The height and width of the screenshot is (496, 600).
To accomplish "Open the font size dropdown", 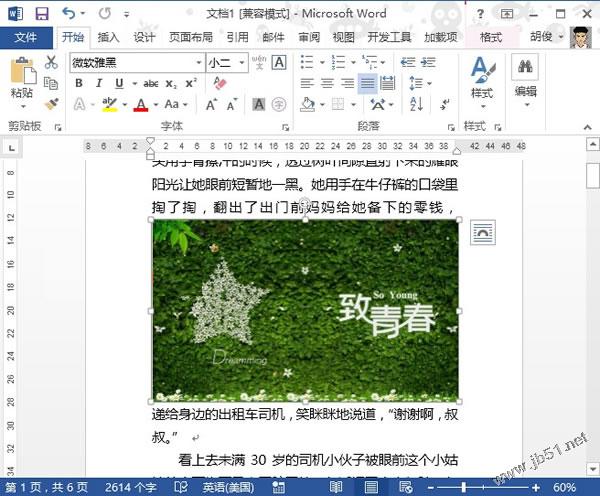I will 242,62.
